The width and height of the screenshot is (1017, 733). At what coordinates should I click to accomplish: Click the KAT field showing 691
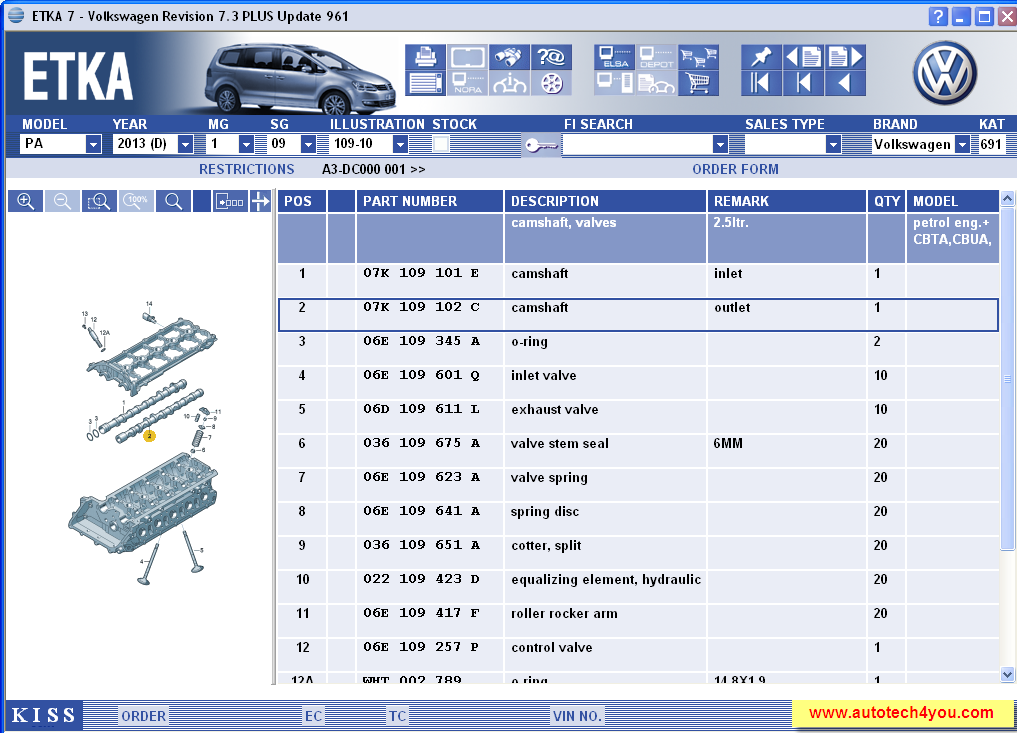tap(991, 144)
